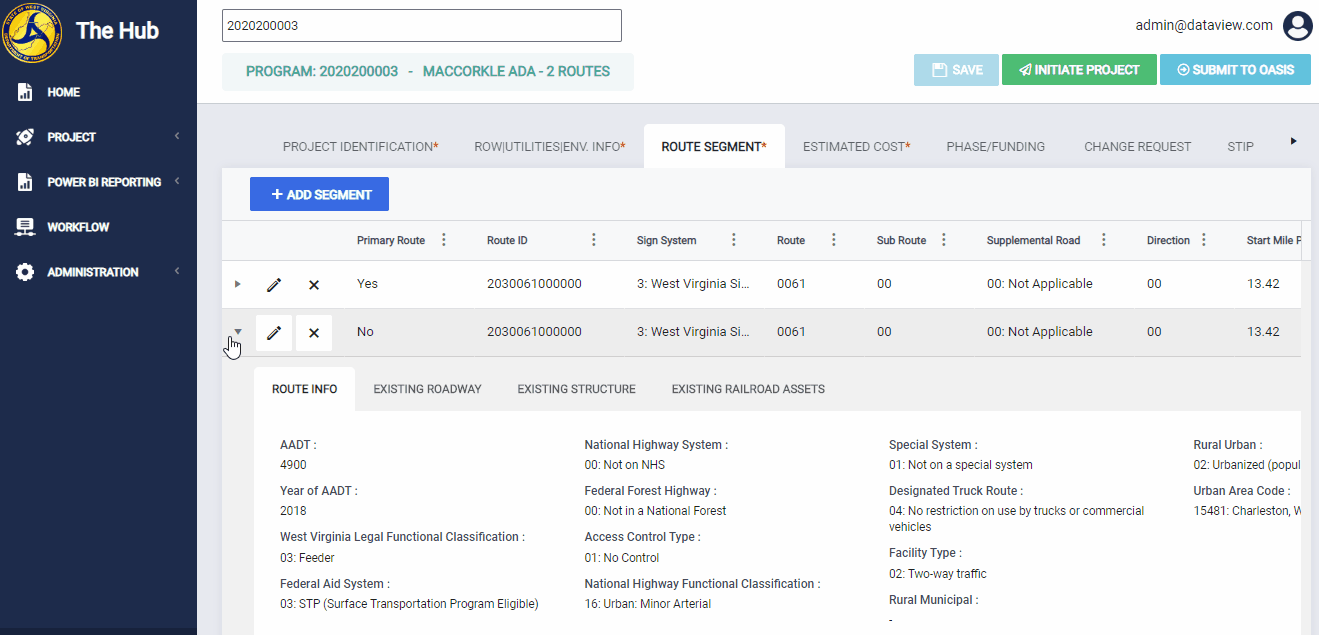Sort by Route ID column header
This screenshot has height=635, width=1319.
(x=507, y=241)
